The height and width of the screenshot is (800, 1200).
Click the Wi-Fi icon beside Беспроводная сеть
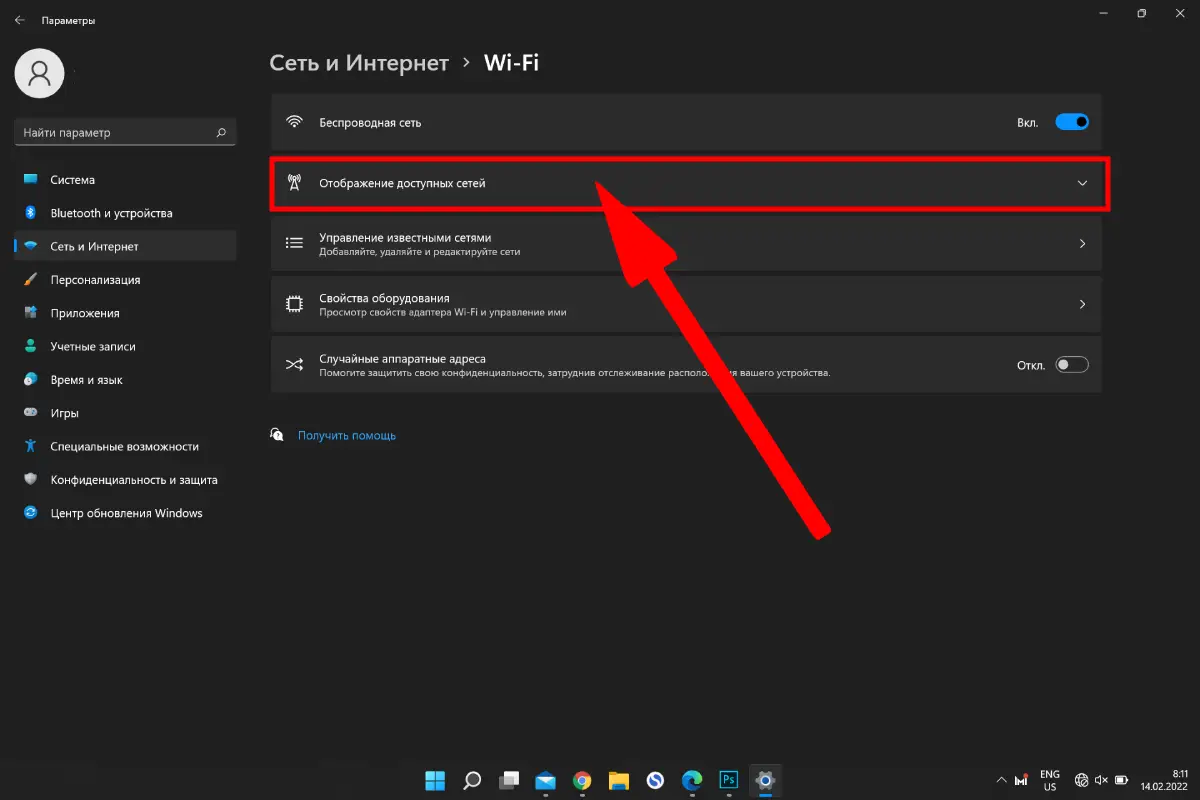pos(294,122)
